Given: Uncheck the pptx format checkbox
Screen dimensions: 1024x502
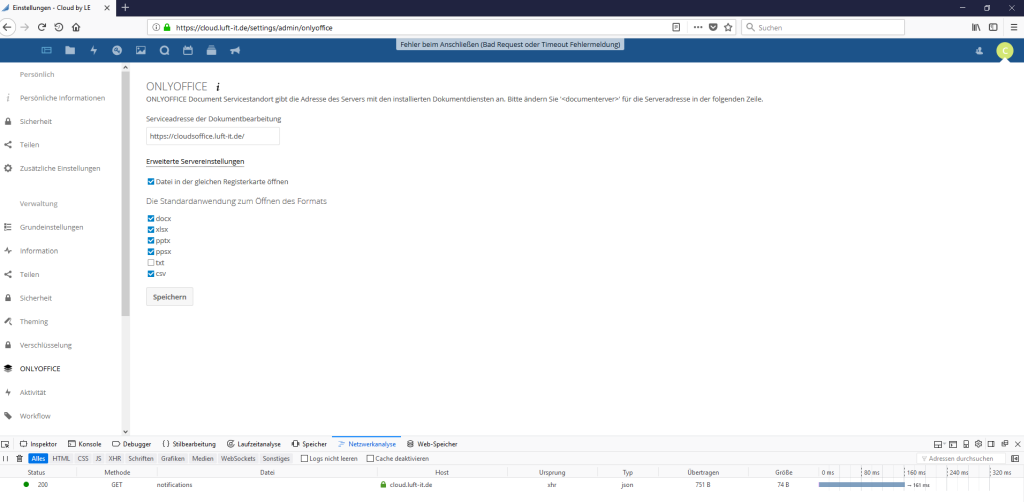Looking at the screenshot, I should [151, 240].
